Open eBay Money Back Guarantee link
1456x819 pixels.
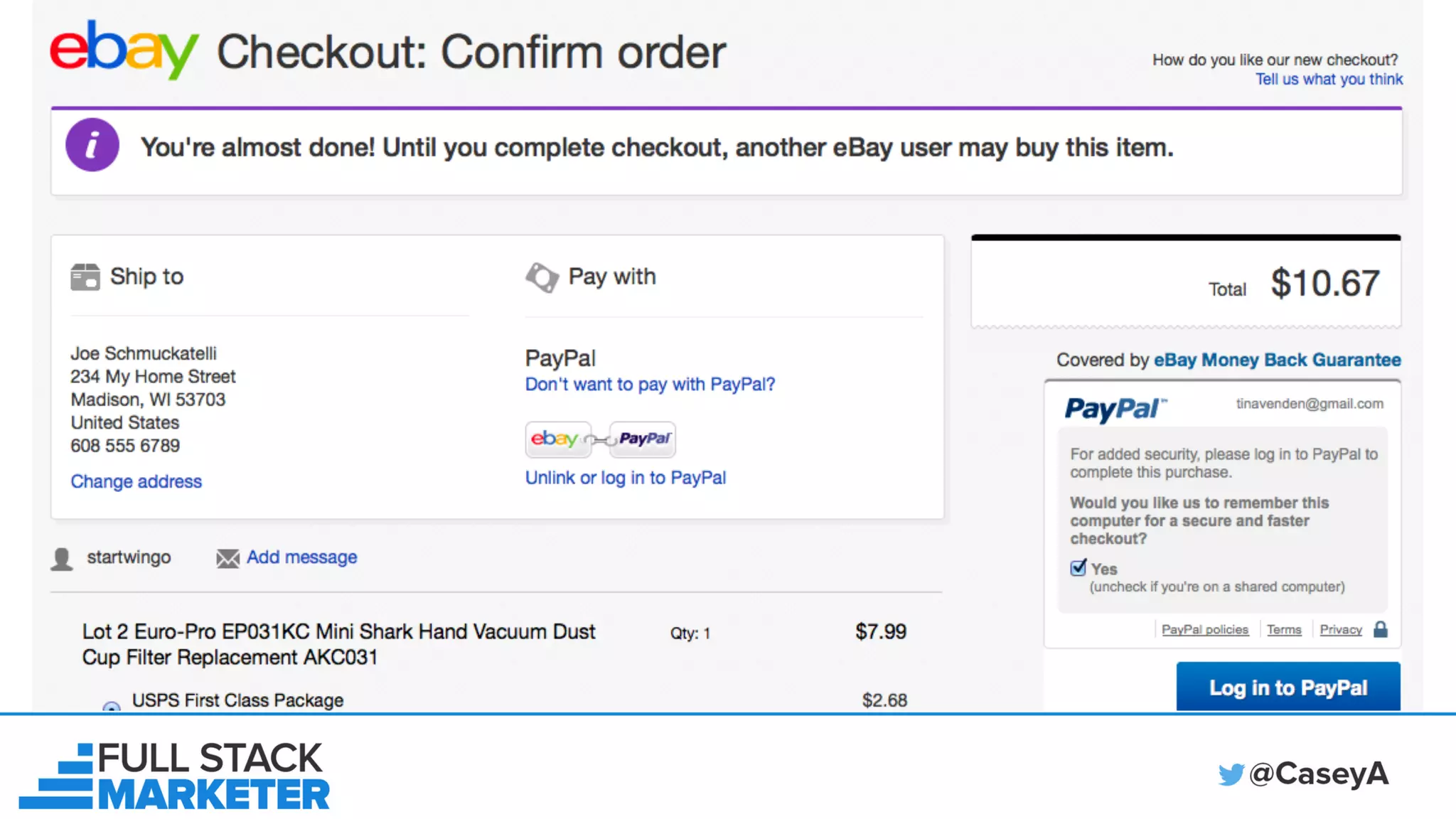coord(1277,360)
